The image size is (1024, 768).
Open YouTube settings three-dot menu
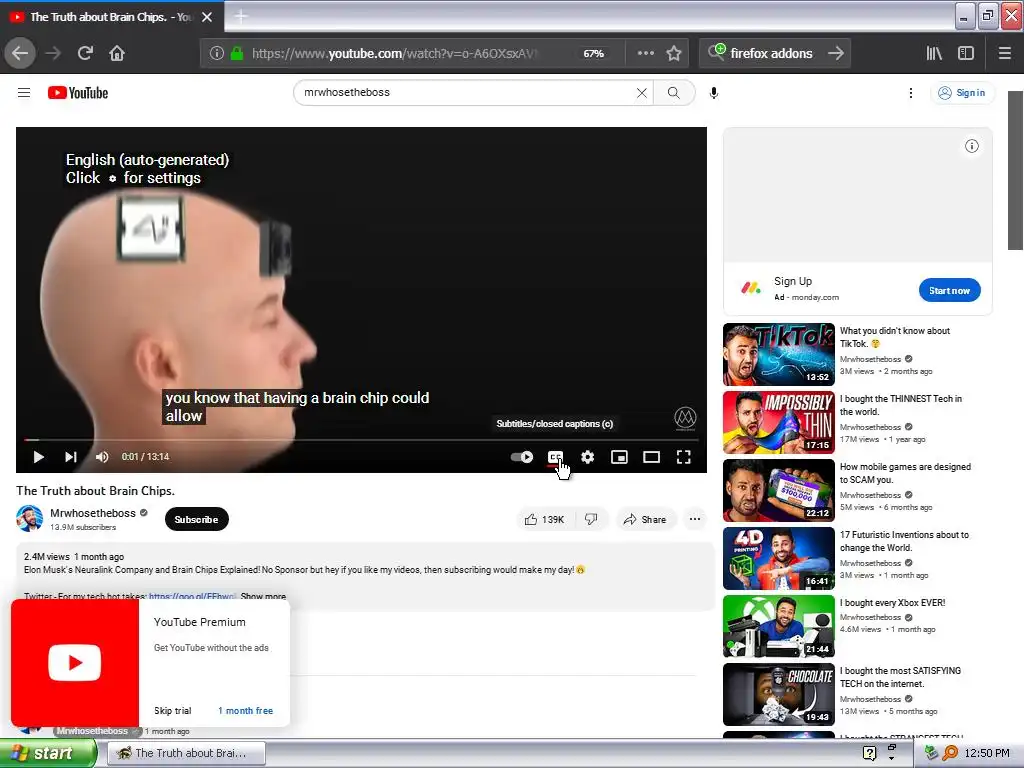click(x=911, y=93)
